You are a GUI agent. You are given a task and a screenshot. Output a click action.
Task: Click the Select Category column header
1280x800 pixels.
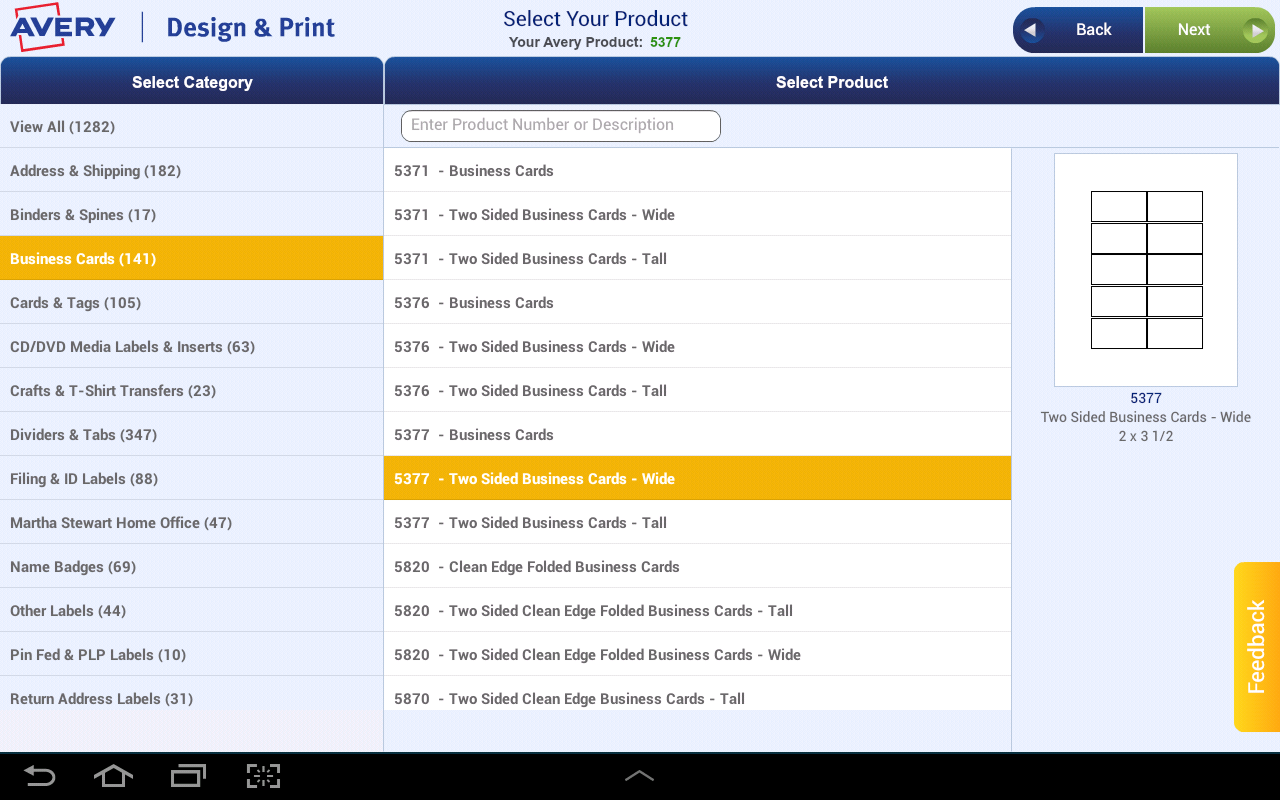[192, 82]
